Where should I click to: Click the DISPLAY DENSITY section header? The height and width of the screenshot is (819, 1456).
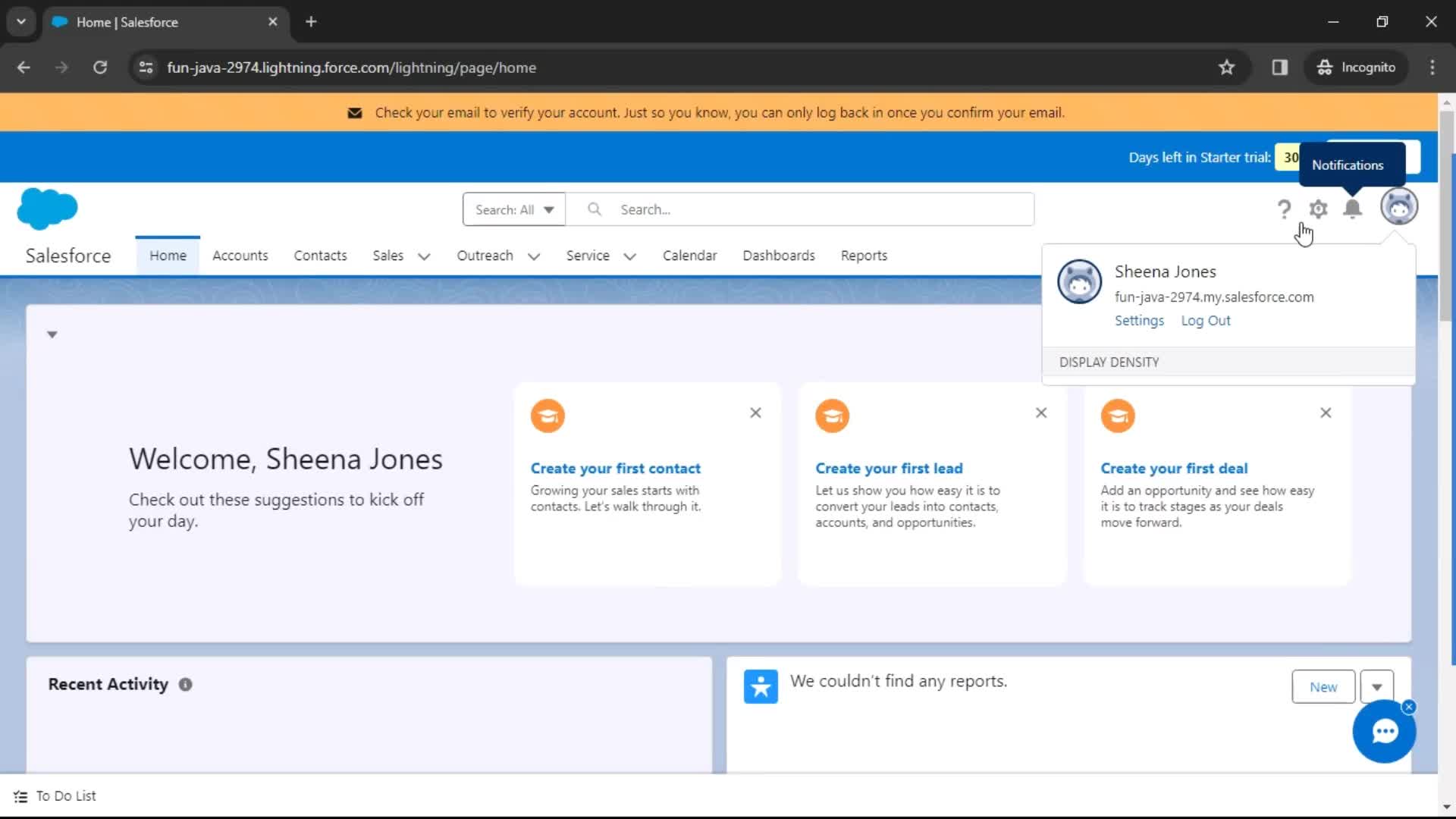[x=1228, y=362]
